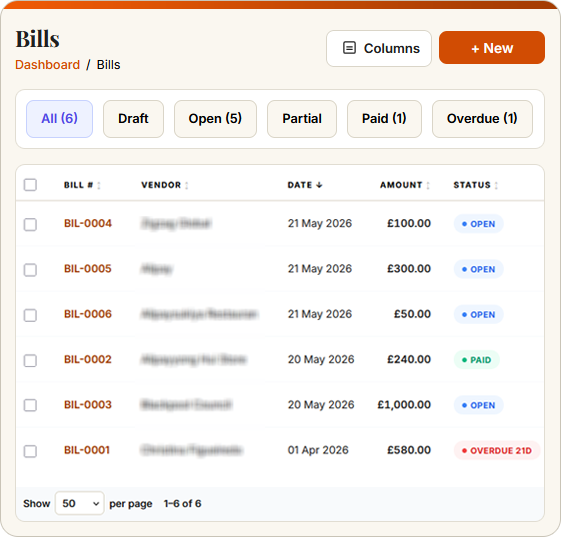561x537 pixels.
Task: Open the Overdue (1) tab
Action: point(482,119)
